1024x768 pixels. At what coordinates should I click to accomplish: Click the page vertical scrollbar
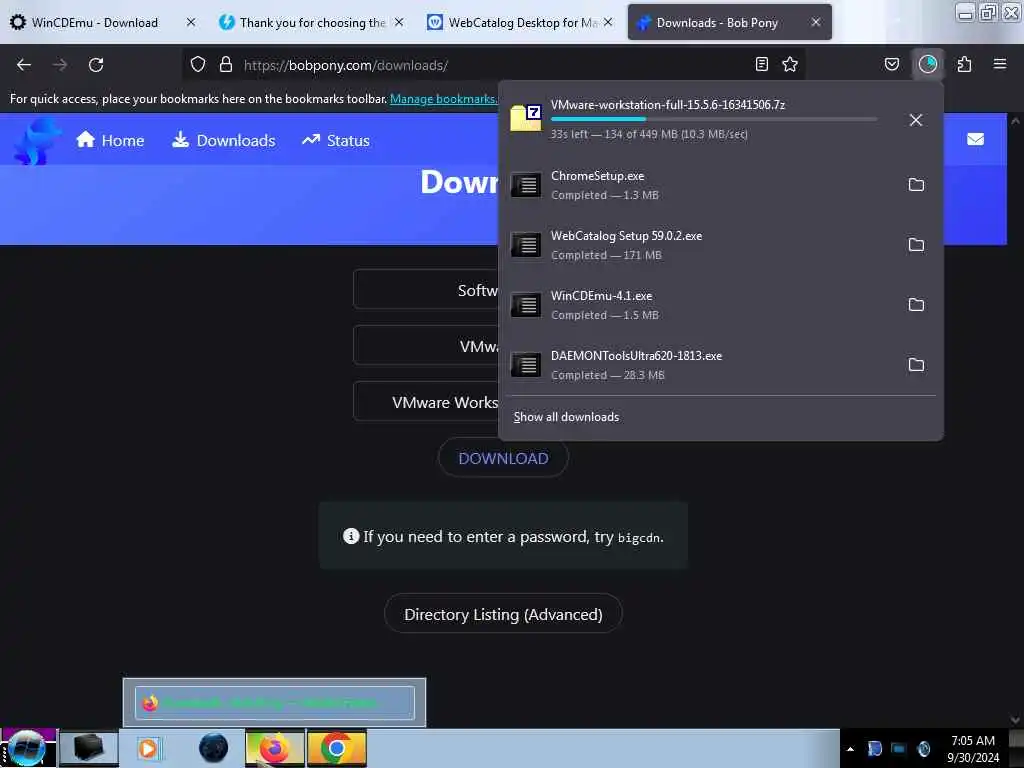pos(1015,420)
